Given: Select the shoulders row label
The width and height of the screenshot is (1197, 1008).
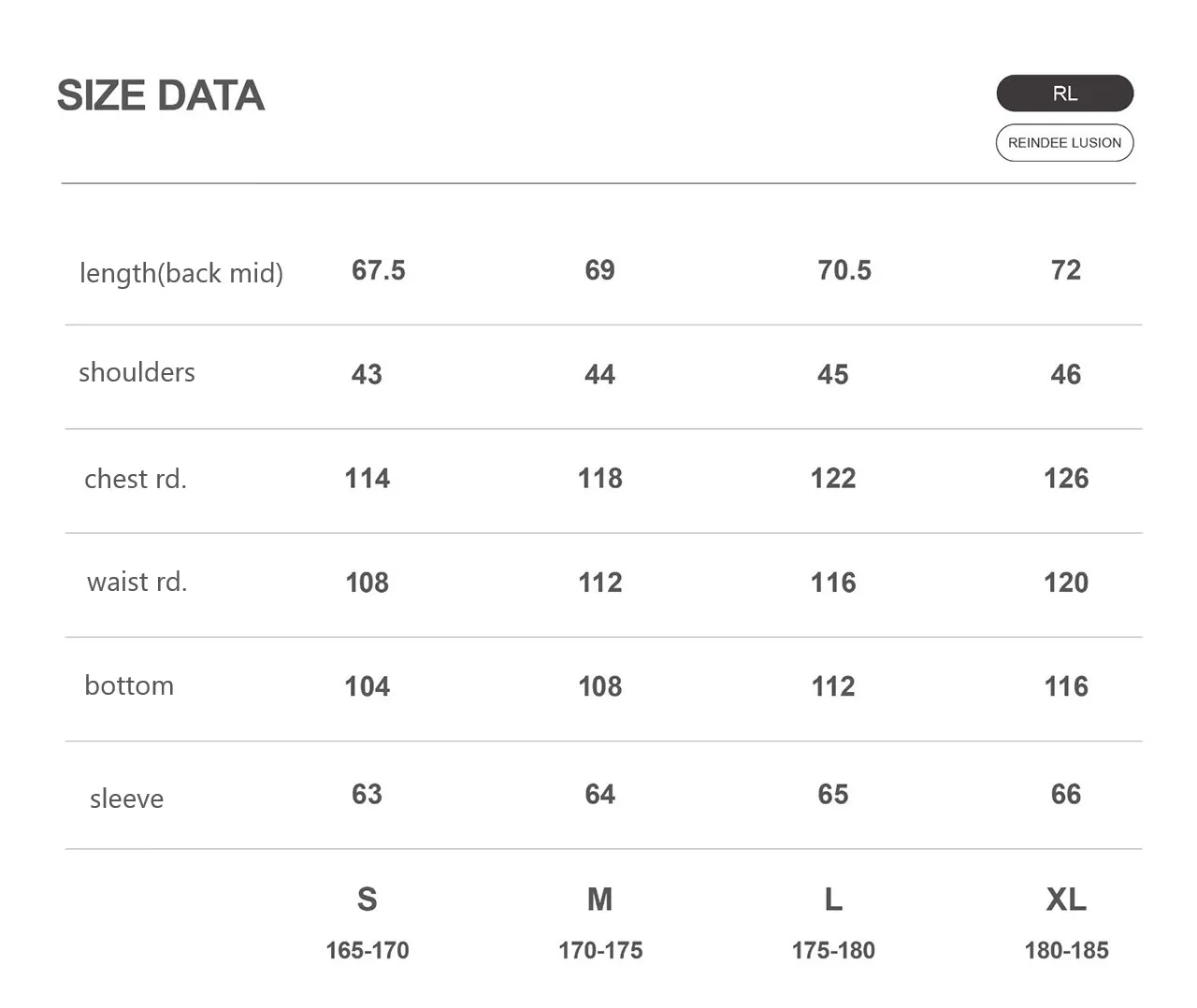Looking at the screenshot, I should point(137,372).
